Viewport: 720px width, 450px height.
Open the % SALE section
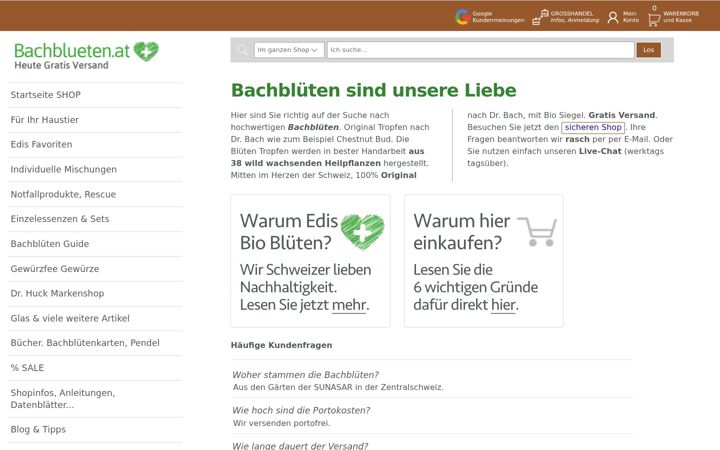tap(27, 368)
